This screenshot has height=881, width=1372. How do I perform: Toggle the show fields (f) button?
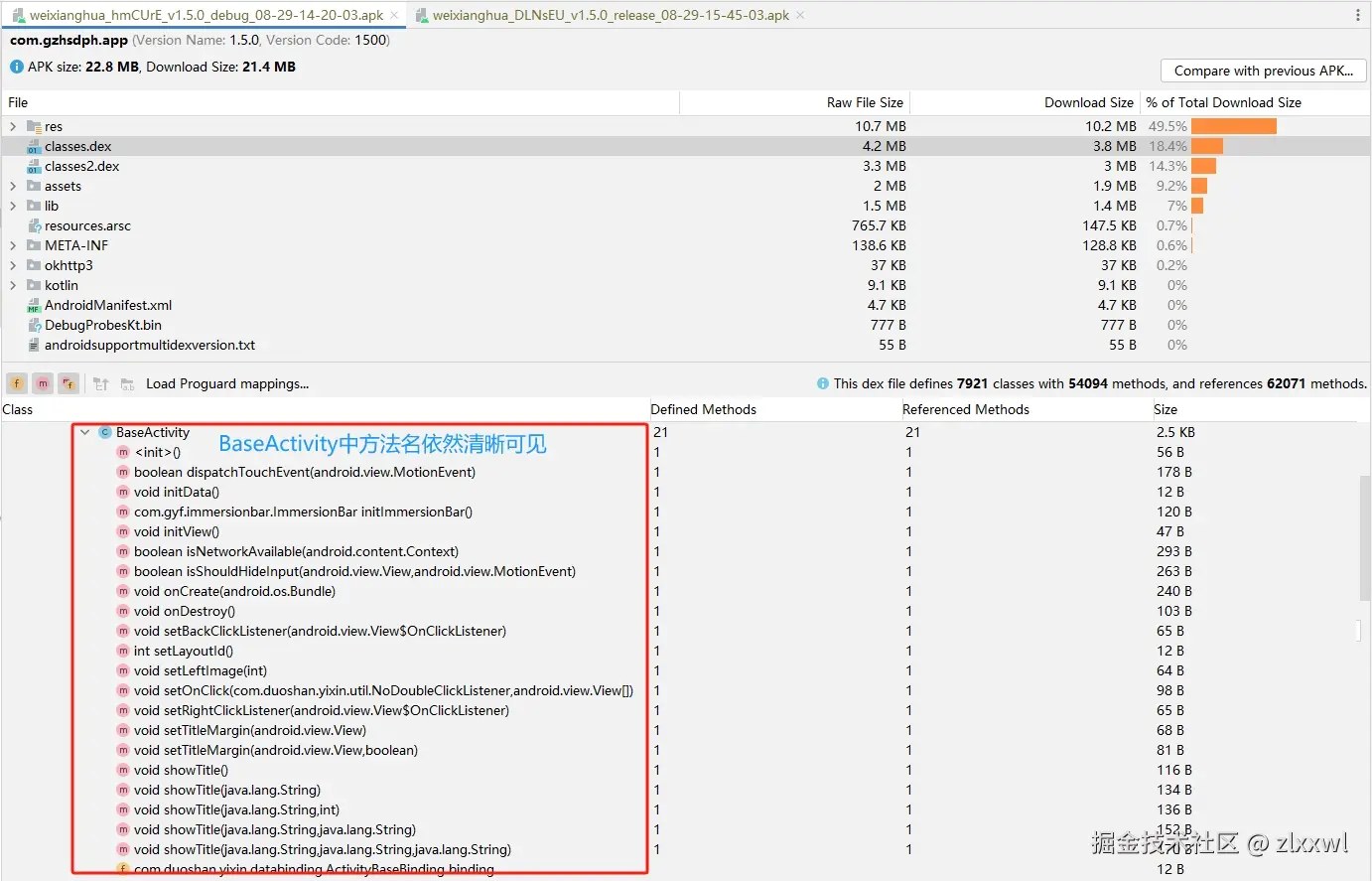(x=17, y=383)
